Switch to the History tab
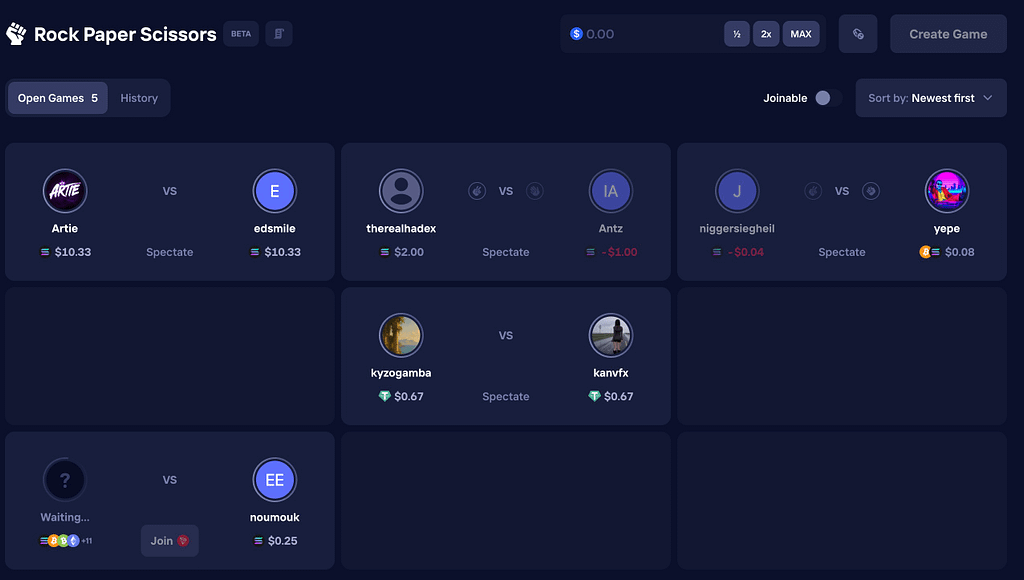The height and width of the screenshot is (580, 1024). click(139, 98)
